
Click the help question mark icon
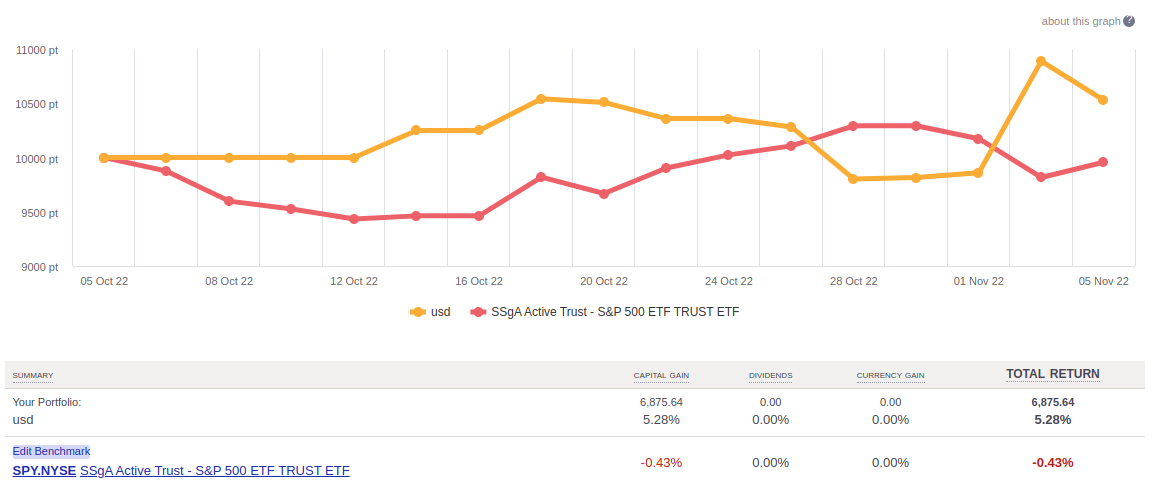pos(1129,21)
